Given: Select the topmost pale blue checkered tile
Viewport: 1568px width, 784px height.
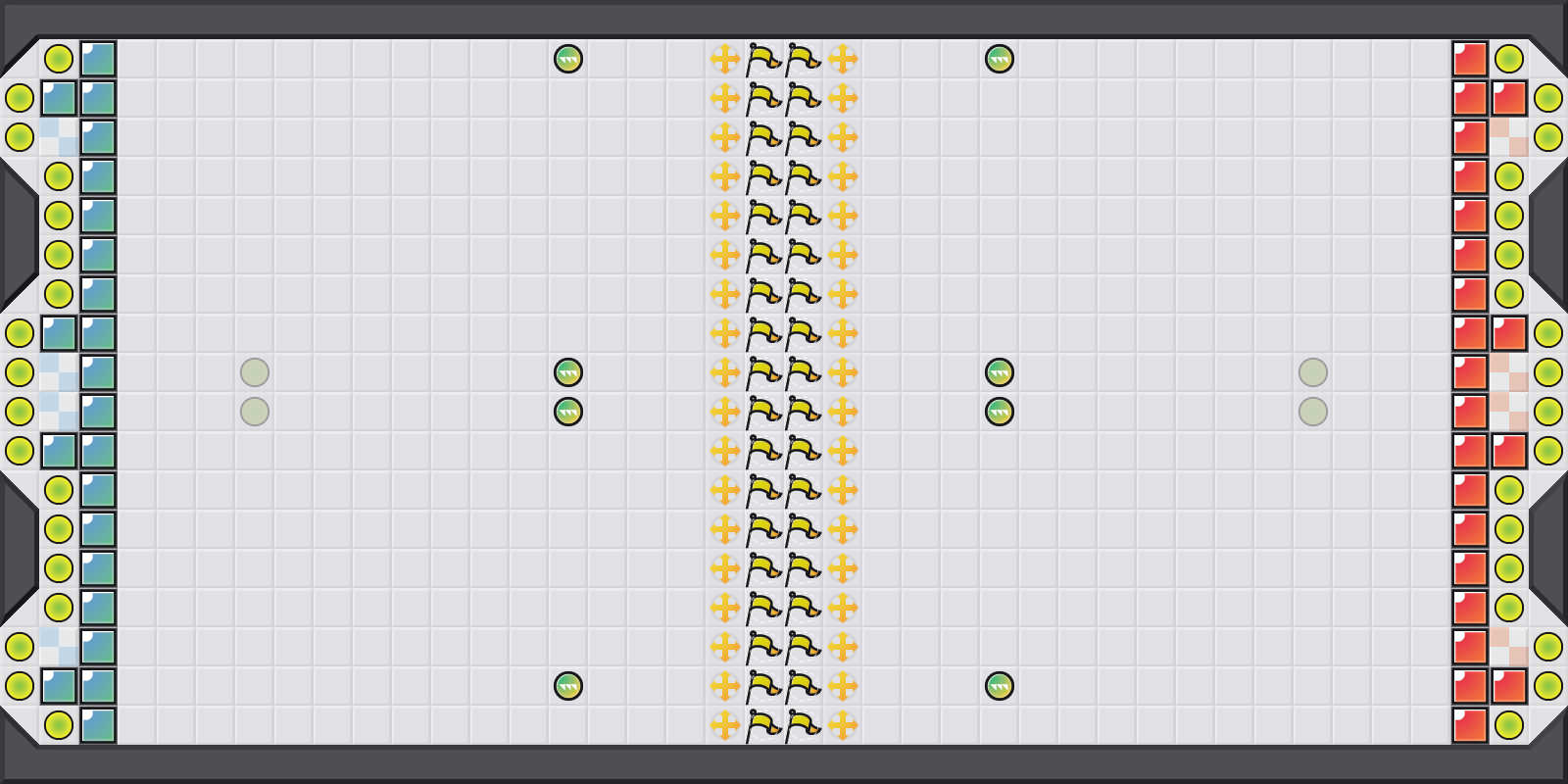Looking at the screenshot, I should coord(59,137).
